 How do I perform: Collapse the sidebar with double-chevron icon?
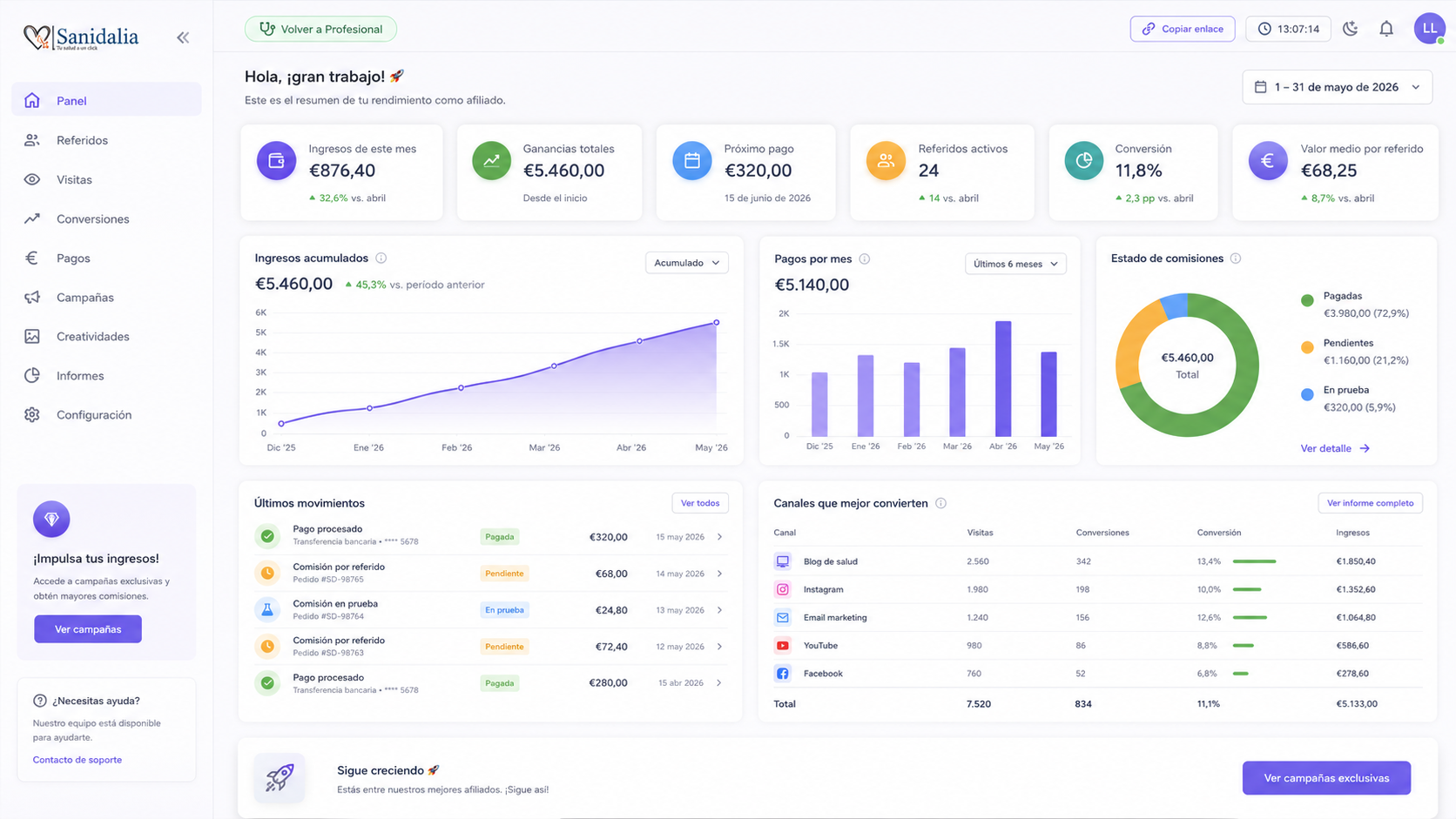[183, 37]
